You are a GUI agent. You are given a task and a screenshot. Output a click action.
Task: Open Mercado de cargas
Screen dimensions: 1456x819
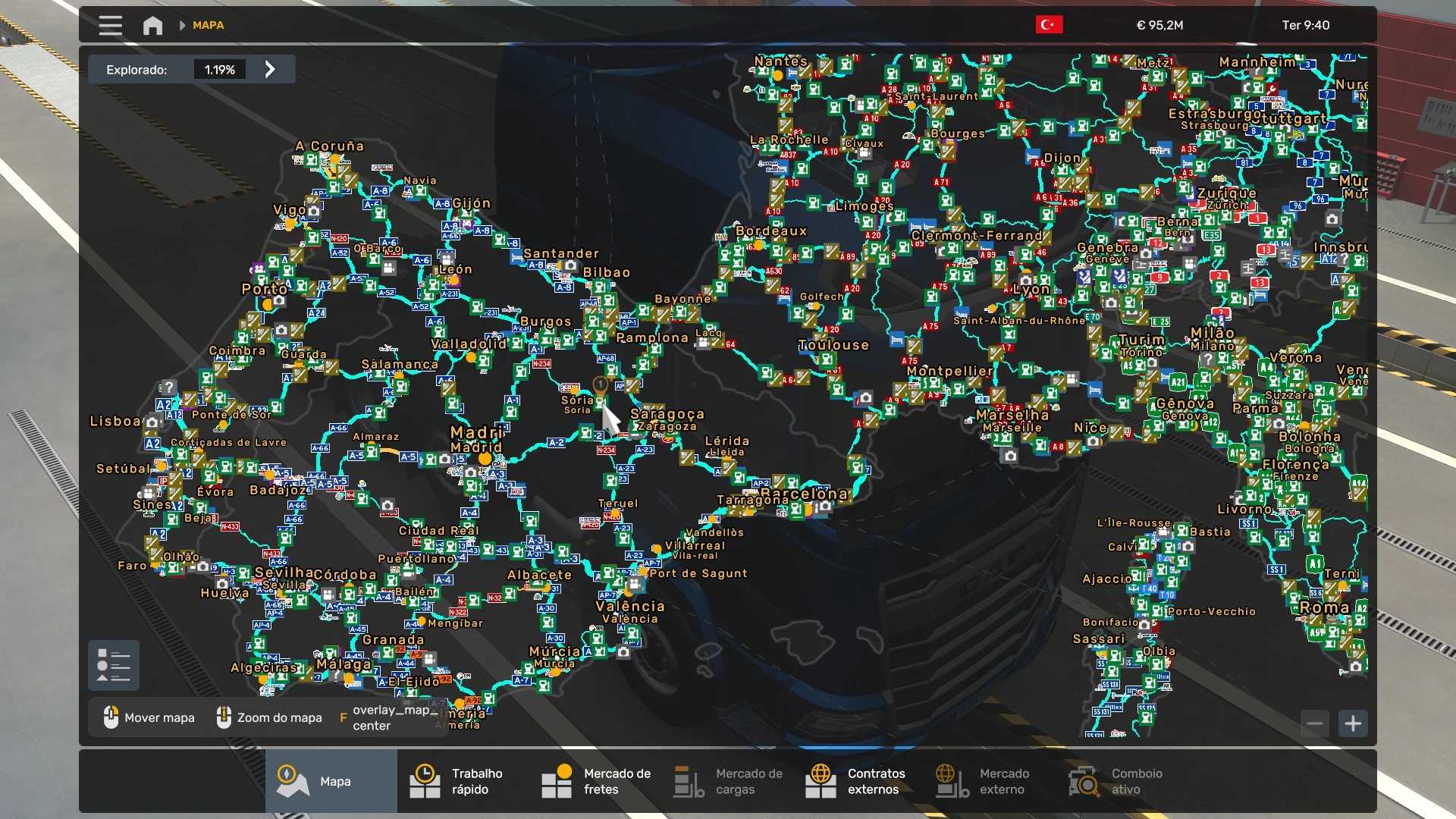pos(728,781)
